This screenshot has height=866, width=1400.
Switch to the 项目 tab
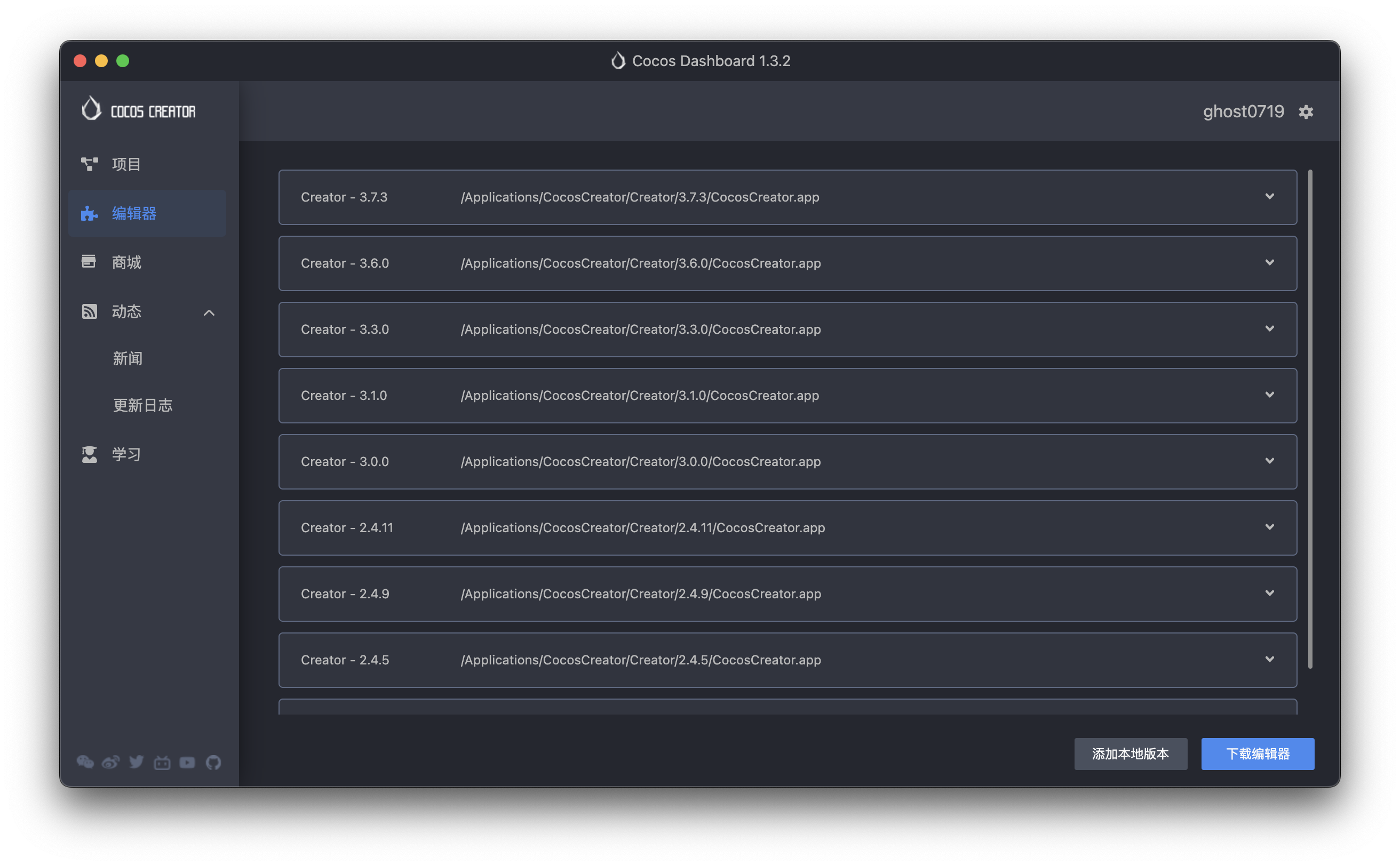tap(126, 164)
